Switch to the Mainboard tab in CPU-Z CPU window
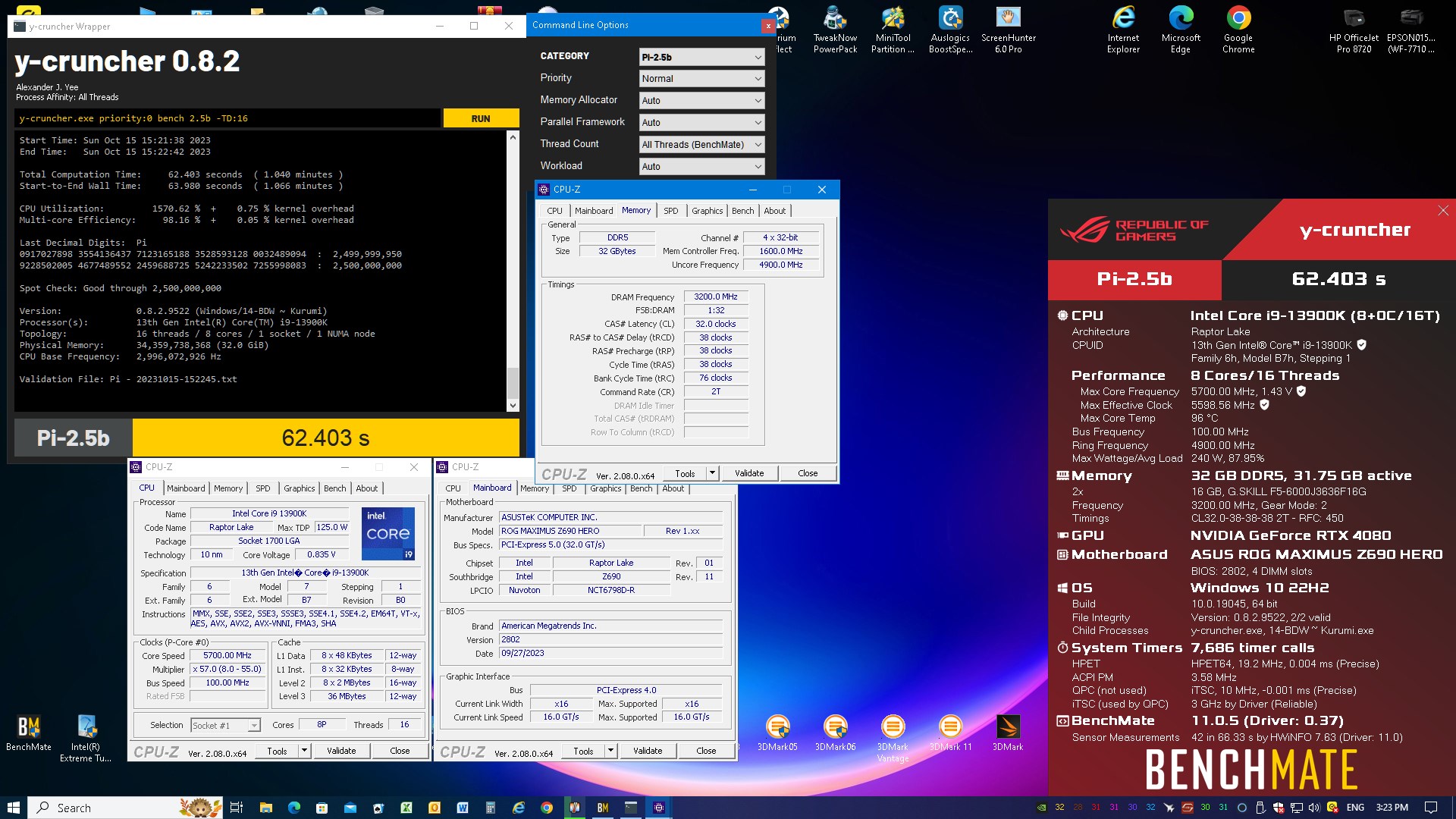This screenshot has width=1456, height=819. pyautogui.click(x=186, y=488)
